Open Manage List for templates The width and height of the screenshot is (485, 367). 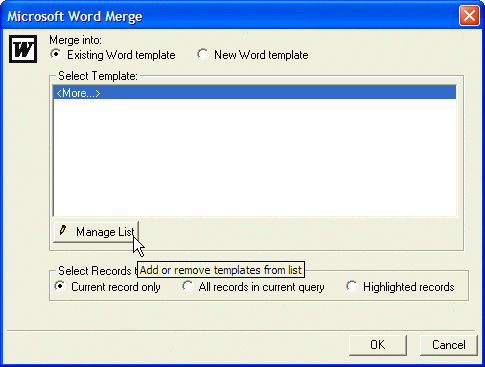[96, 231]
